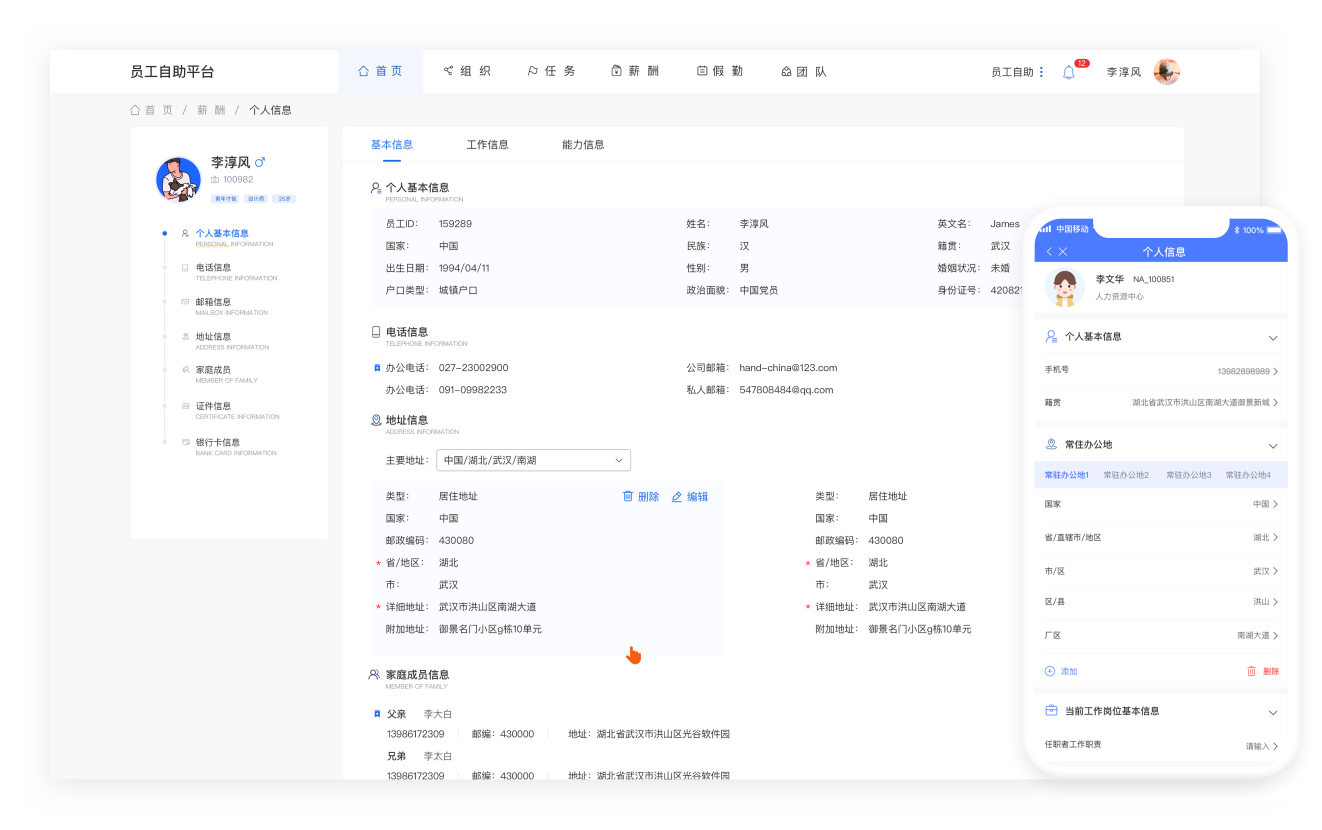Switch to the 能力信息 tab
Image resolution: width=1322 pixels, height=830 pixels.
click(584, 145)
